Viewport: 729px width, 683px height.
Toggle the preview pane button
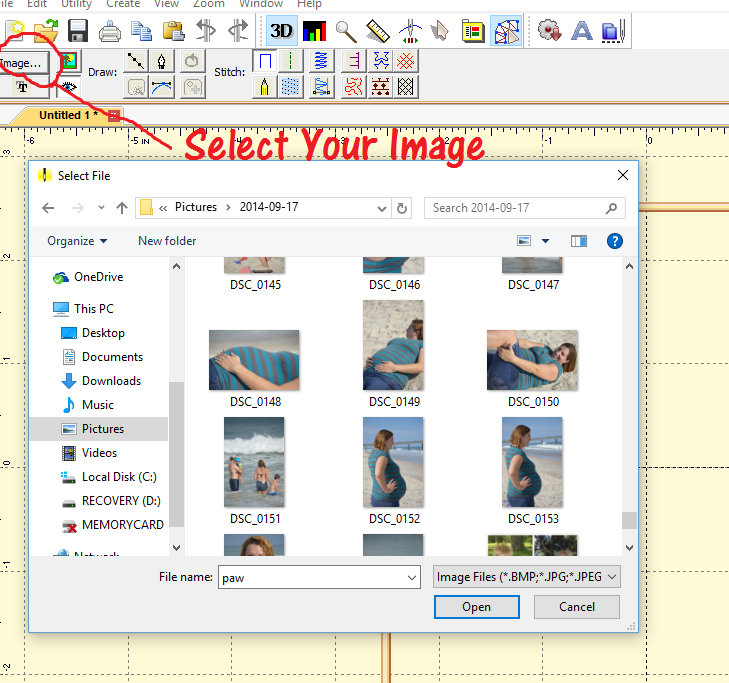click(x=578, y=241)
